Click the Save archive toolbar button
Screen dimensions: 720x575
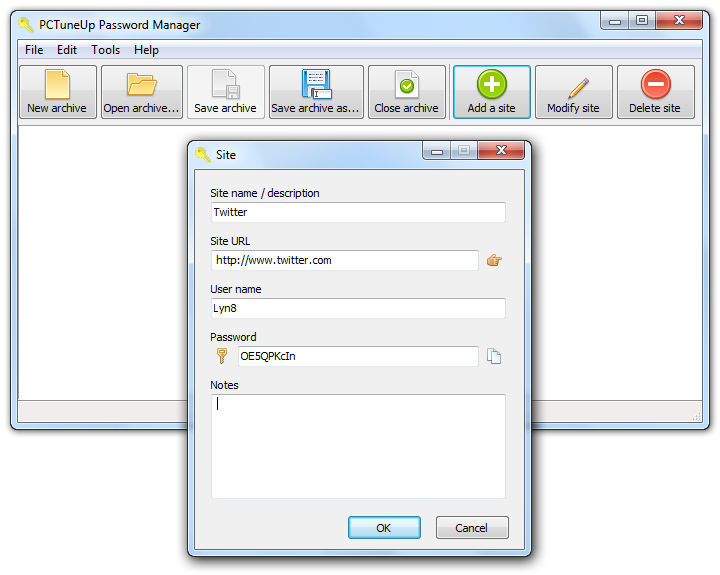[x=225, y=92]
